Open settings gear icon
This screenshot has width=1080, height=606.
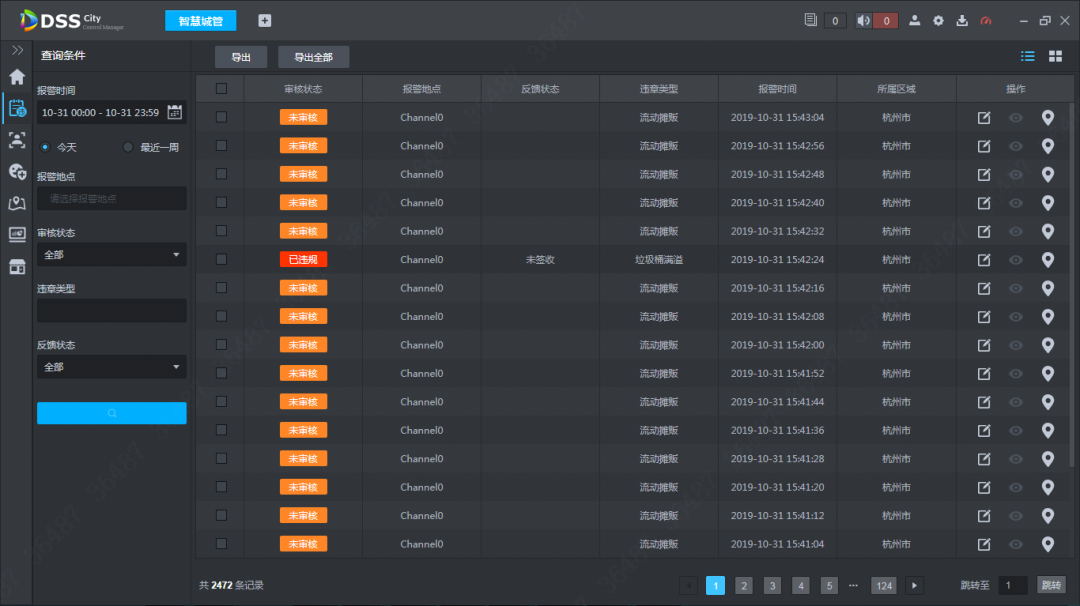coord(938,21)
